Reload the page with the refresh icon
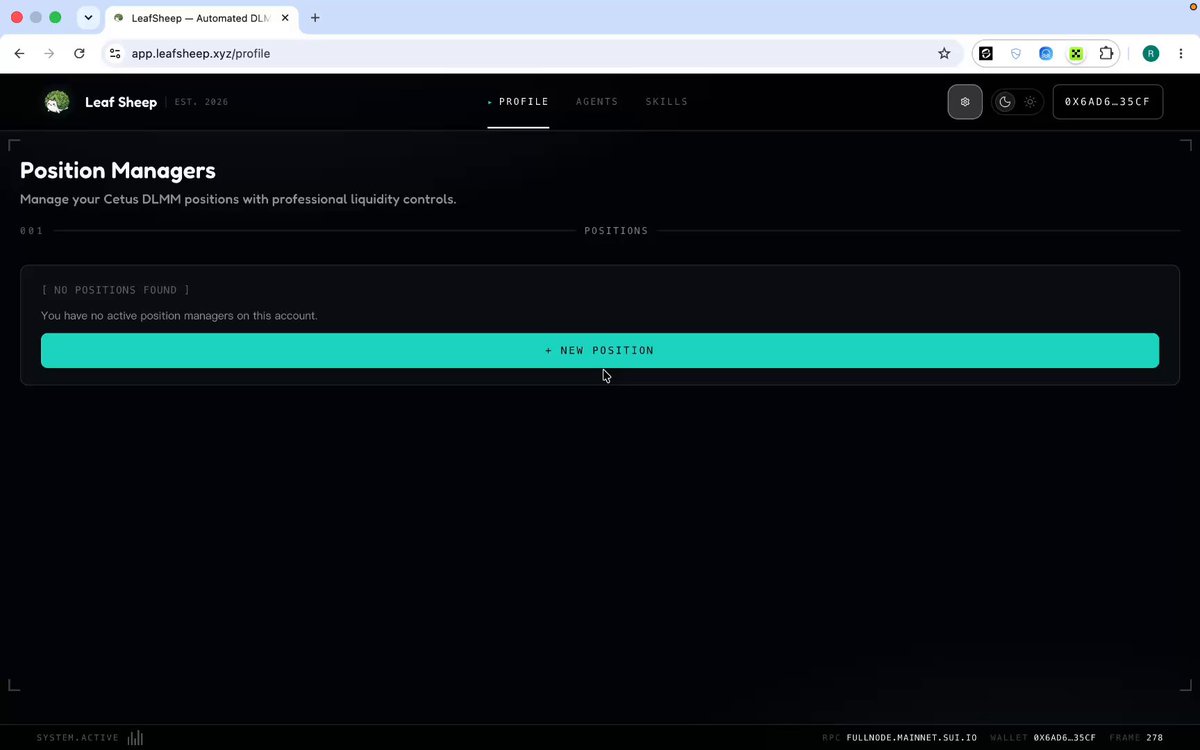This screenshot has width=1200, height=750. [79, 54]
